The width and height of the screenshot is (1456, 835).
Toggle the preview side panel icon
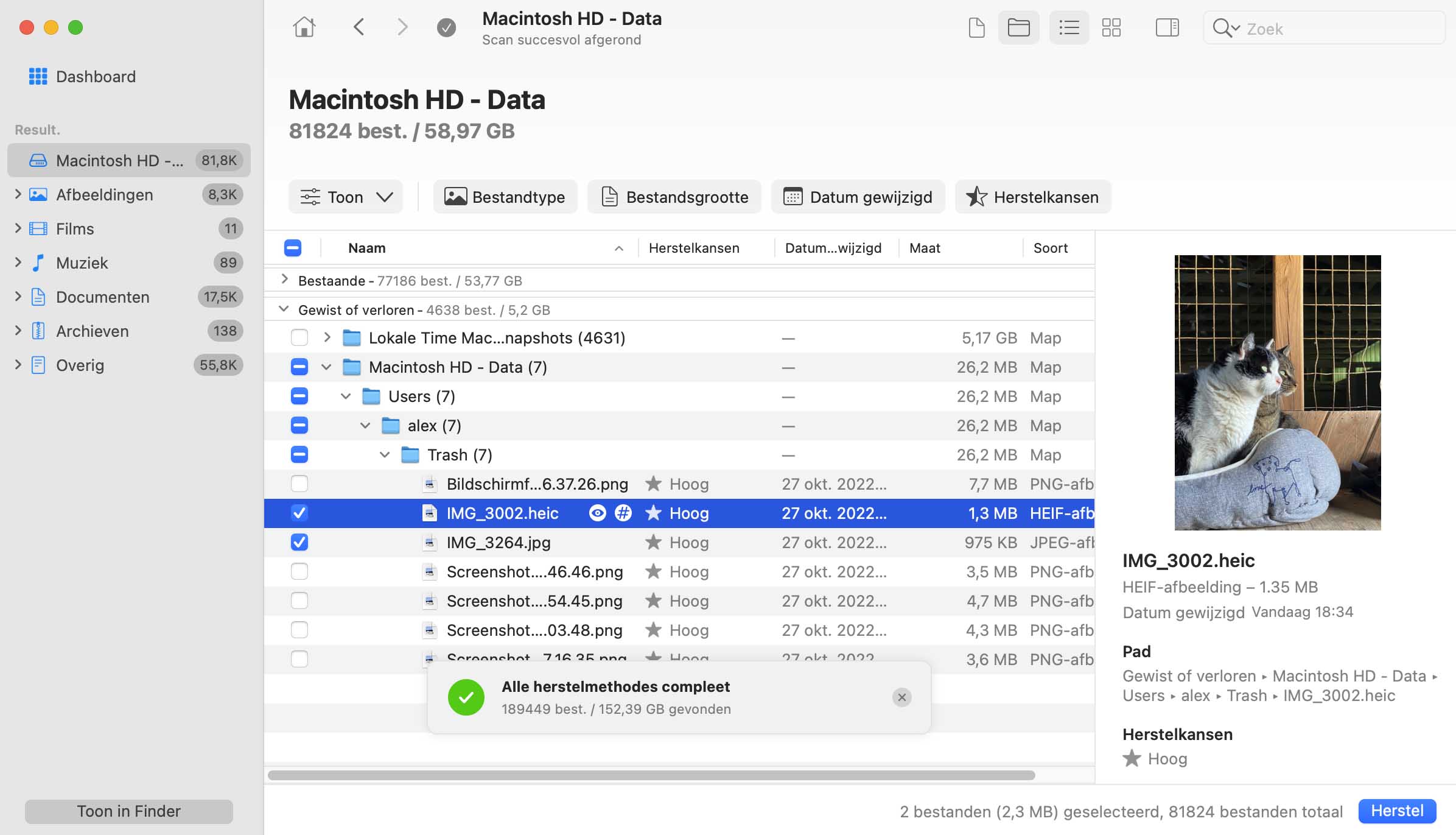[1167, 27]
